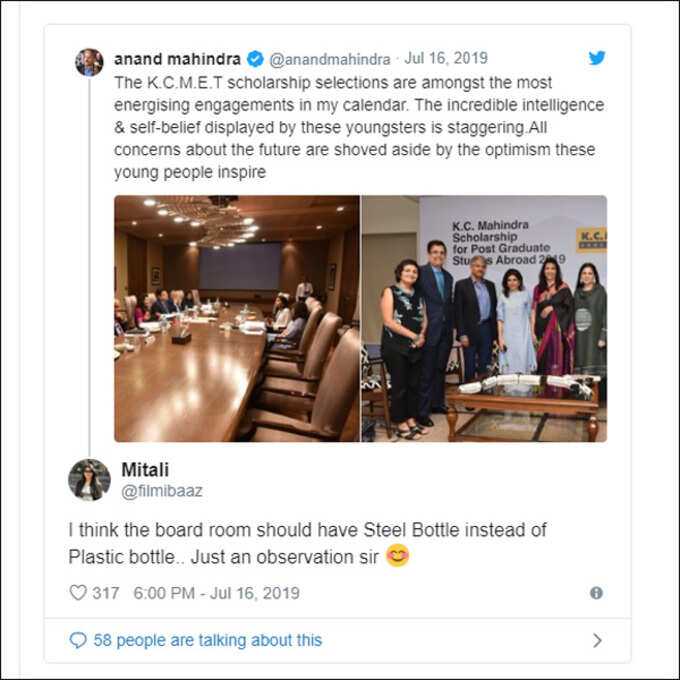
Task: Click the Jul 16, 2019 tweet date
Action: click(446, 58)
